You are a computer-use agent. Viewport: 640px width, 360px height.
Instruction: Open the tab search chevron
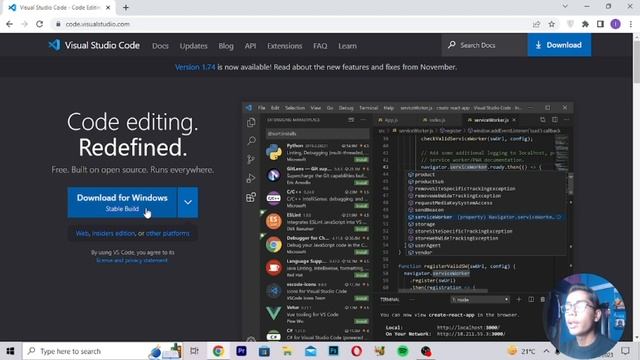(565, 7)
